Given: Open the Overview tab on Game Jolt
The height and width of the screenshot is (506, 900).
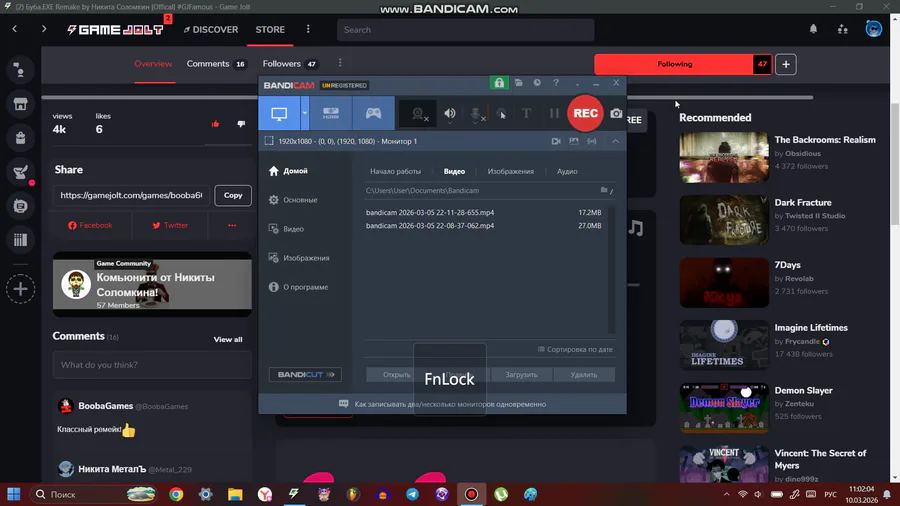Looking at the screenshot, I should [x=153, y=64].
